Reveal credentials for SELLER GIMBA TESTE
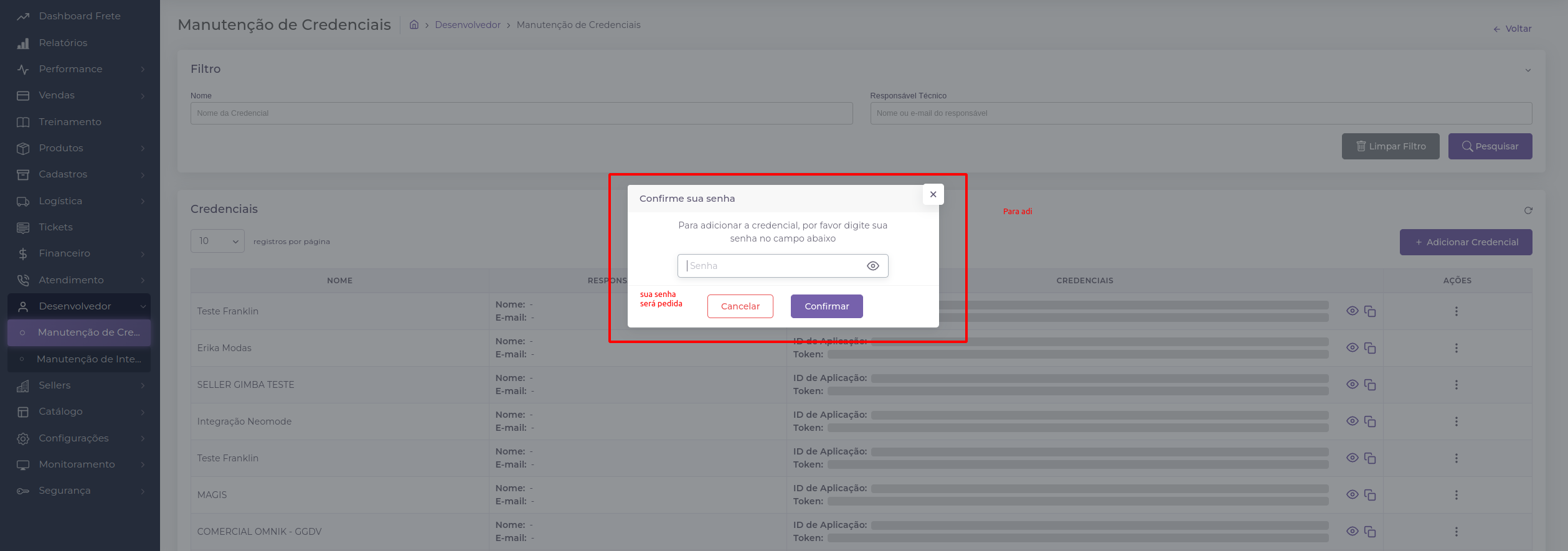 (1352, 384)
